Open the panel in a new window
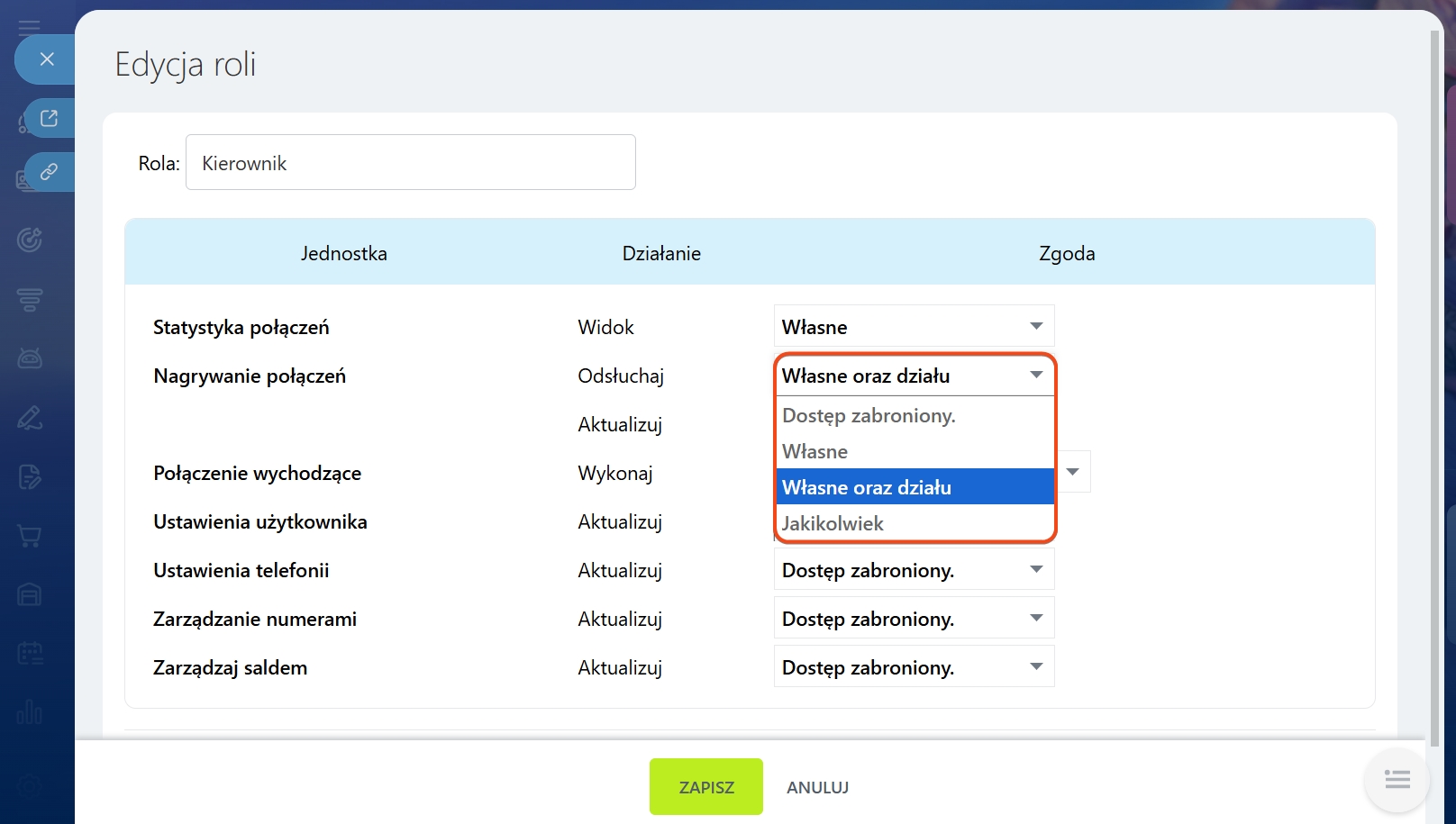The width and height of the screenshot is (1456, 824). coord(49,118)
